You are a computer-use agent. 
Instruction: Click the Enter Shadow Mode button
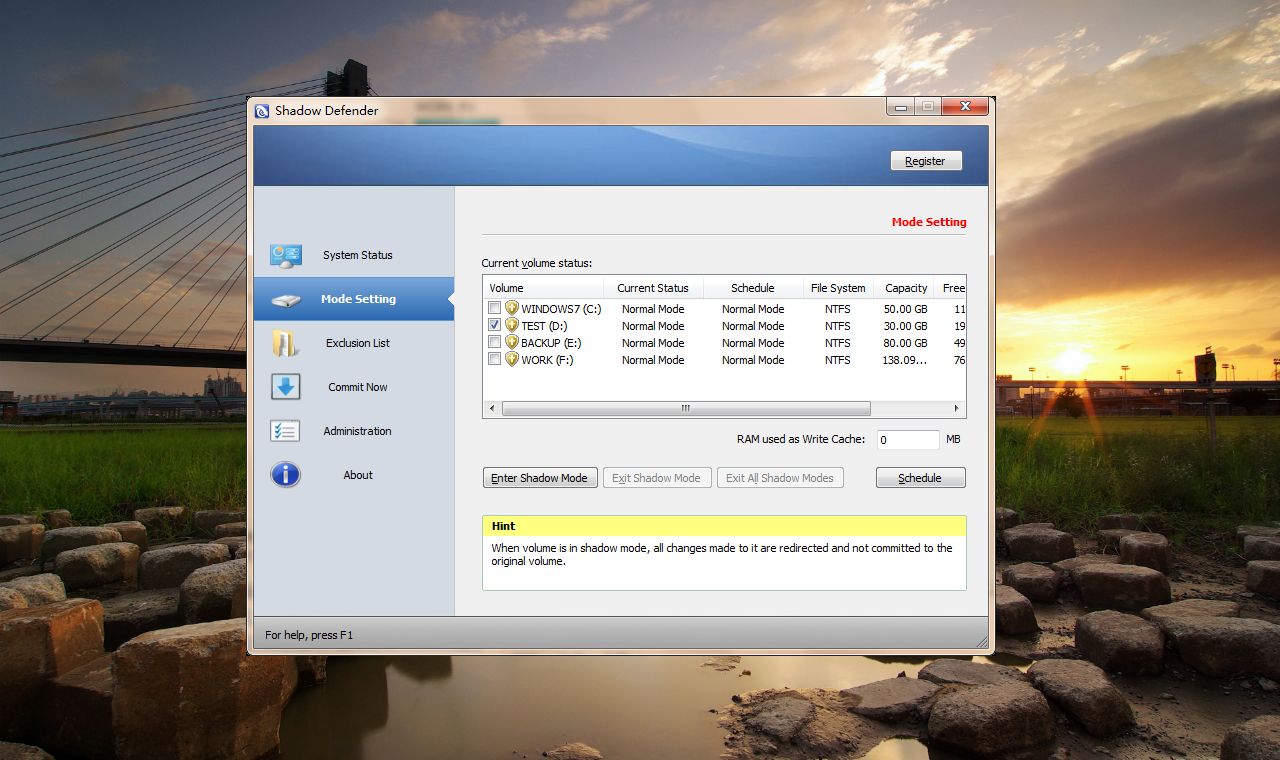pyautogui.click(x=540, y=478)
